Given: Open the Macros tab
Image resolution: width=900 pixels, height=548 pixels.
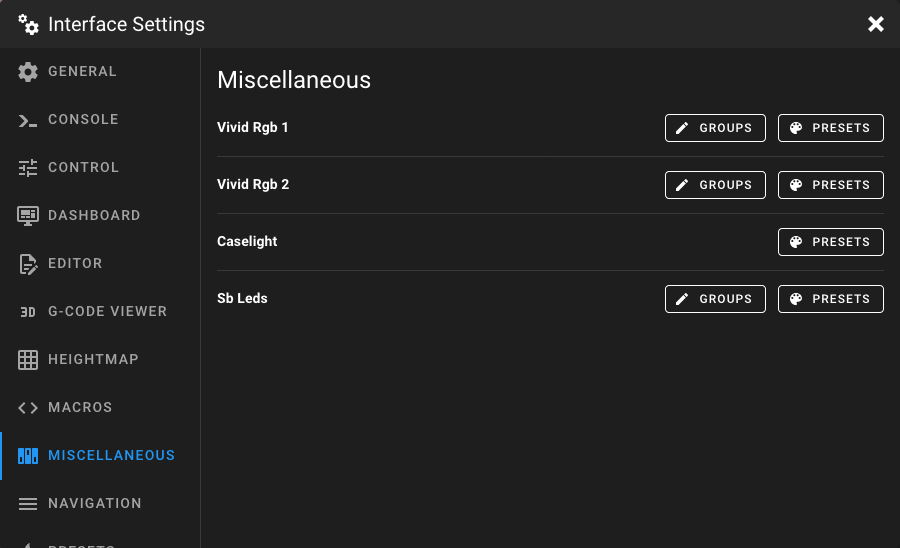Looking at the screenshot, I should (100, 407).
